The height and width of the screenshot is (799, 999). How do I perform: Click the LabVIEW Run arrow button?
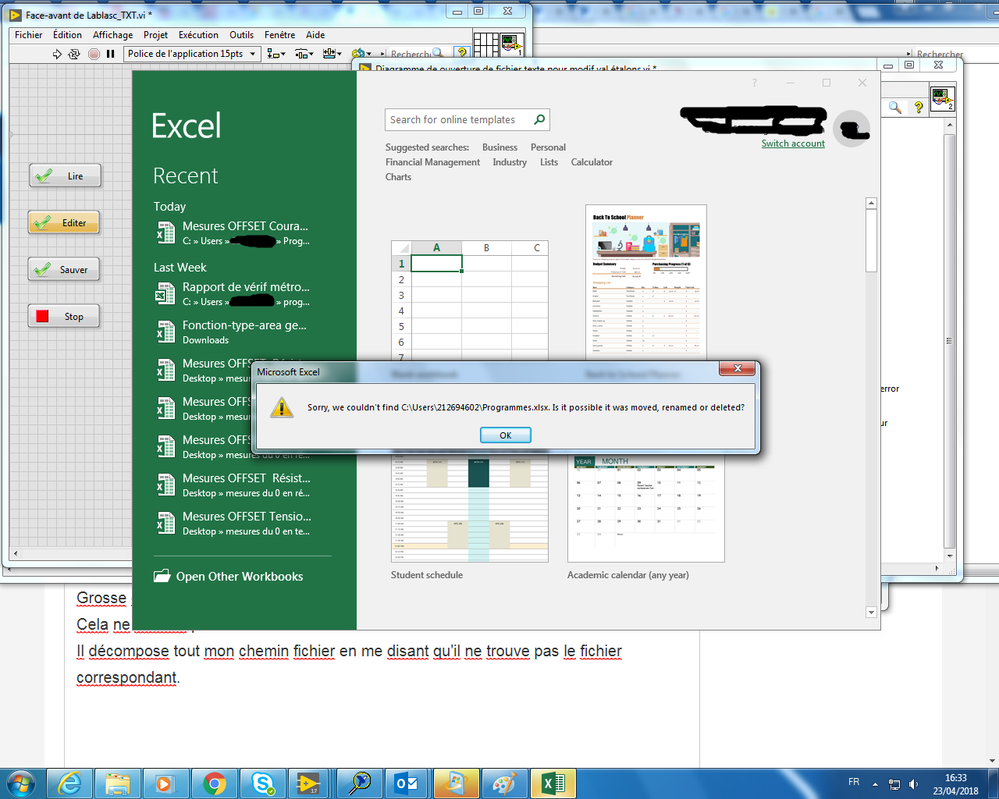click(57, 54)
